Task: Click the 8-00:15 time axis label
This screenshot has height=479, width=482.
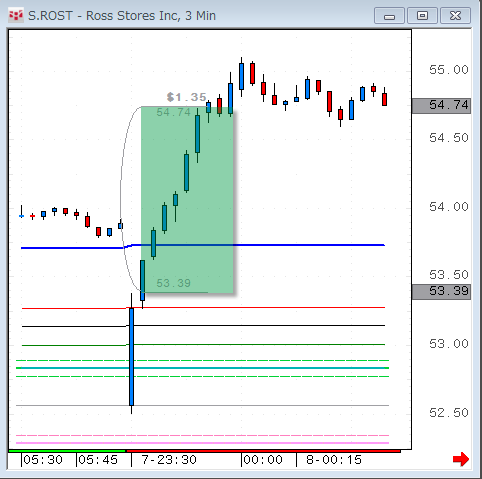Action: click(334, 460)
